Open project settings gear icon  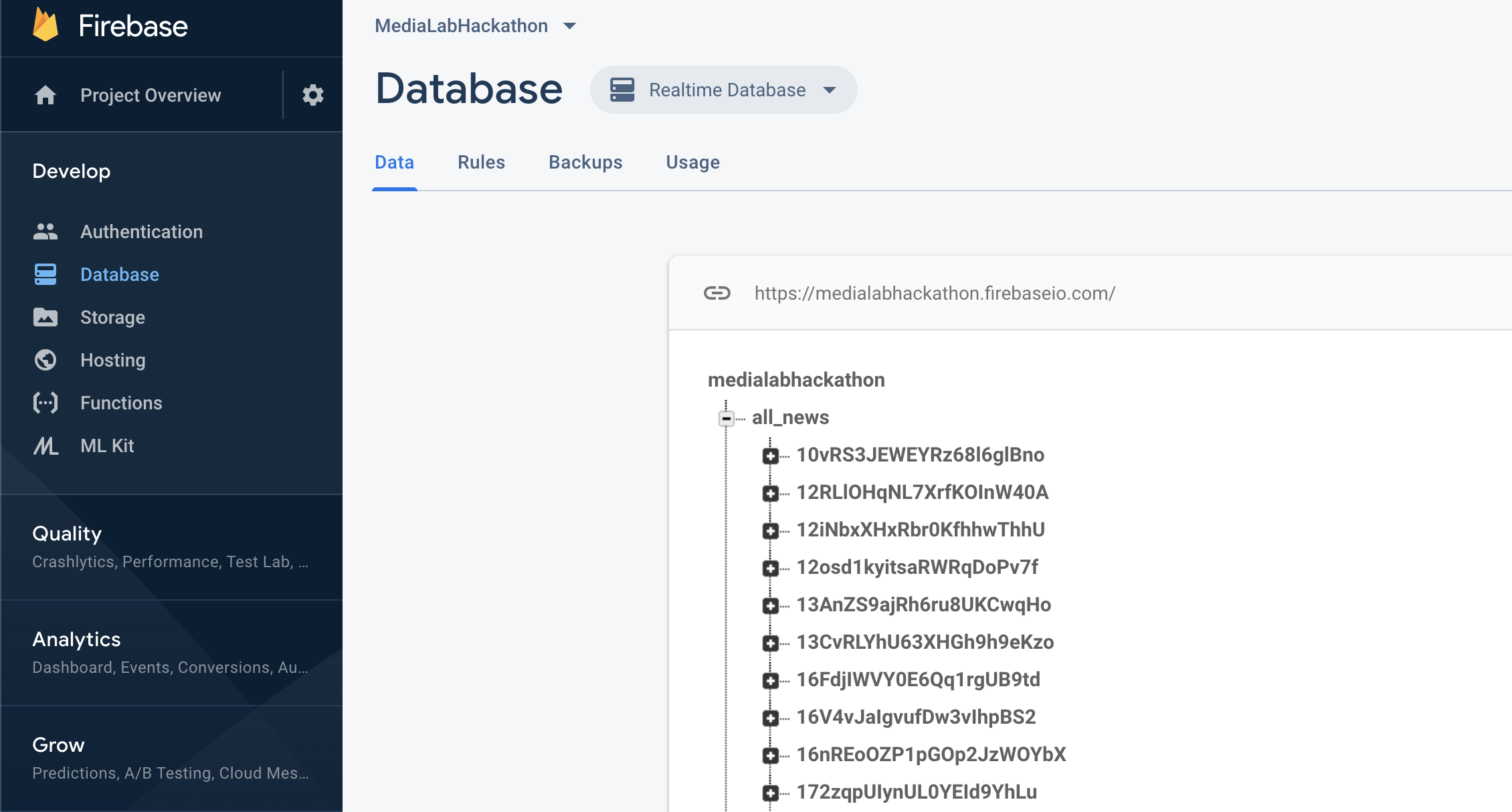312,95
